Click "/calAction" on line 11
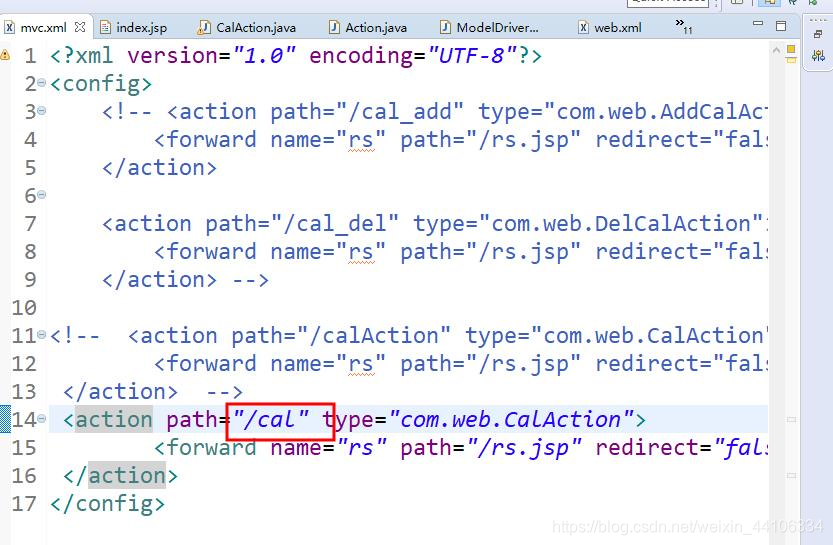This screenshot has height=545, width=833. click(x=374, y=336)
